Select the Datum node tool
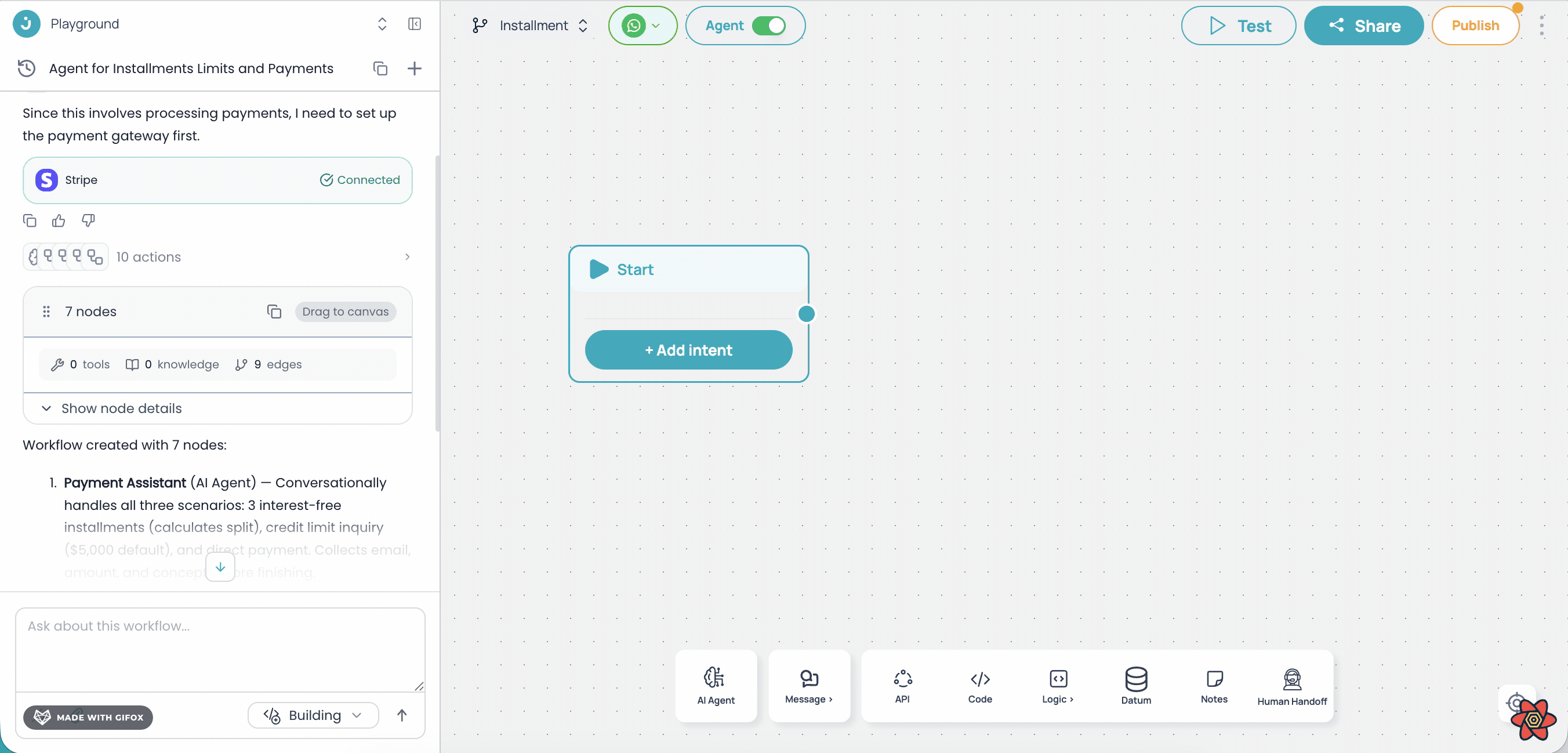 click(1136, 686)
